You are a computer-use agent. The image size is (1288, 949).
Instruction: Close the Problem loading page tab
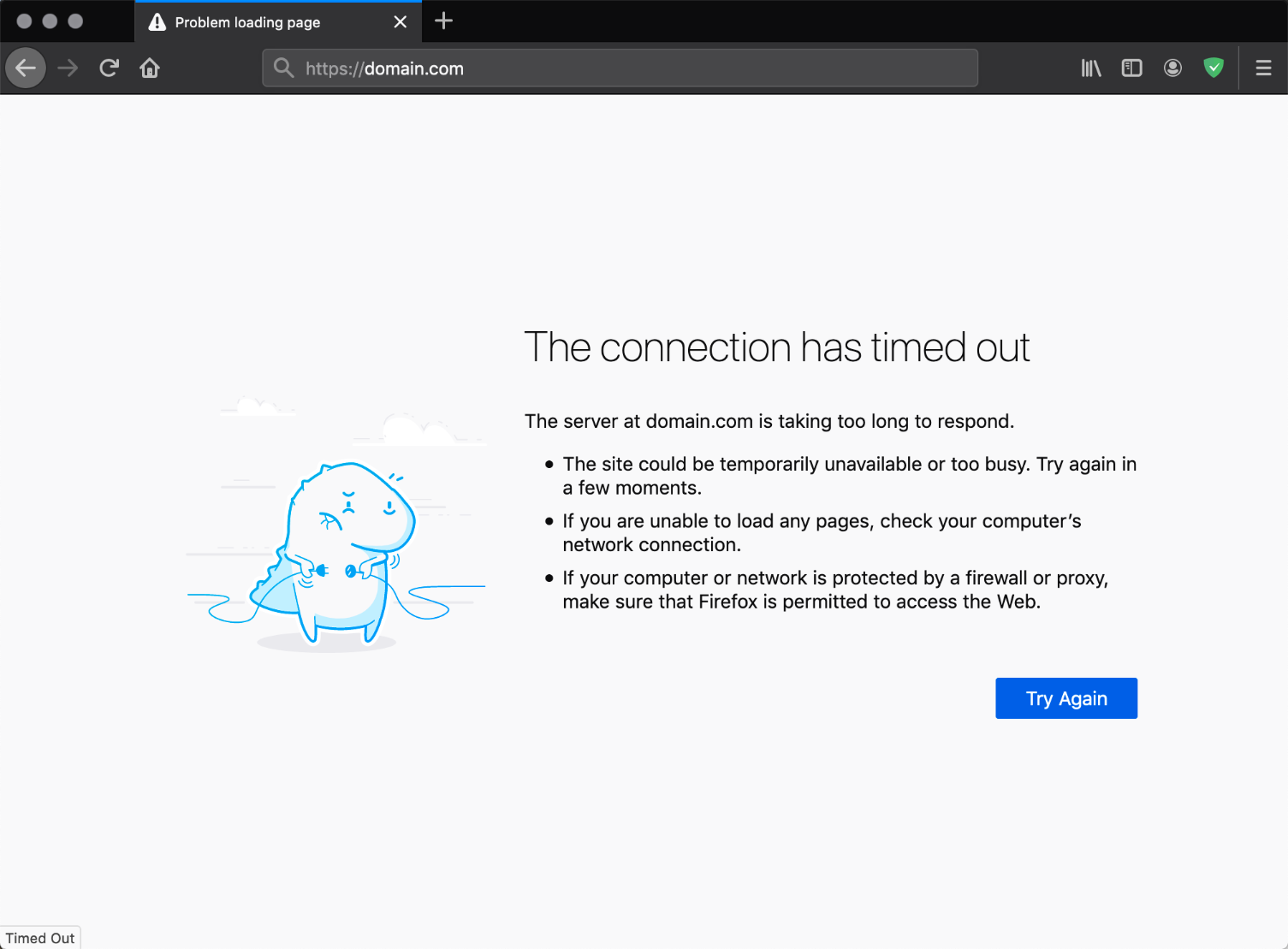click(400, 21)
